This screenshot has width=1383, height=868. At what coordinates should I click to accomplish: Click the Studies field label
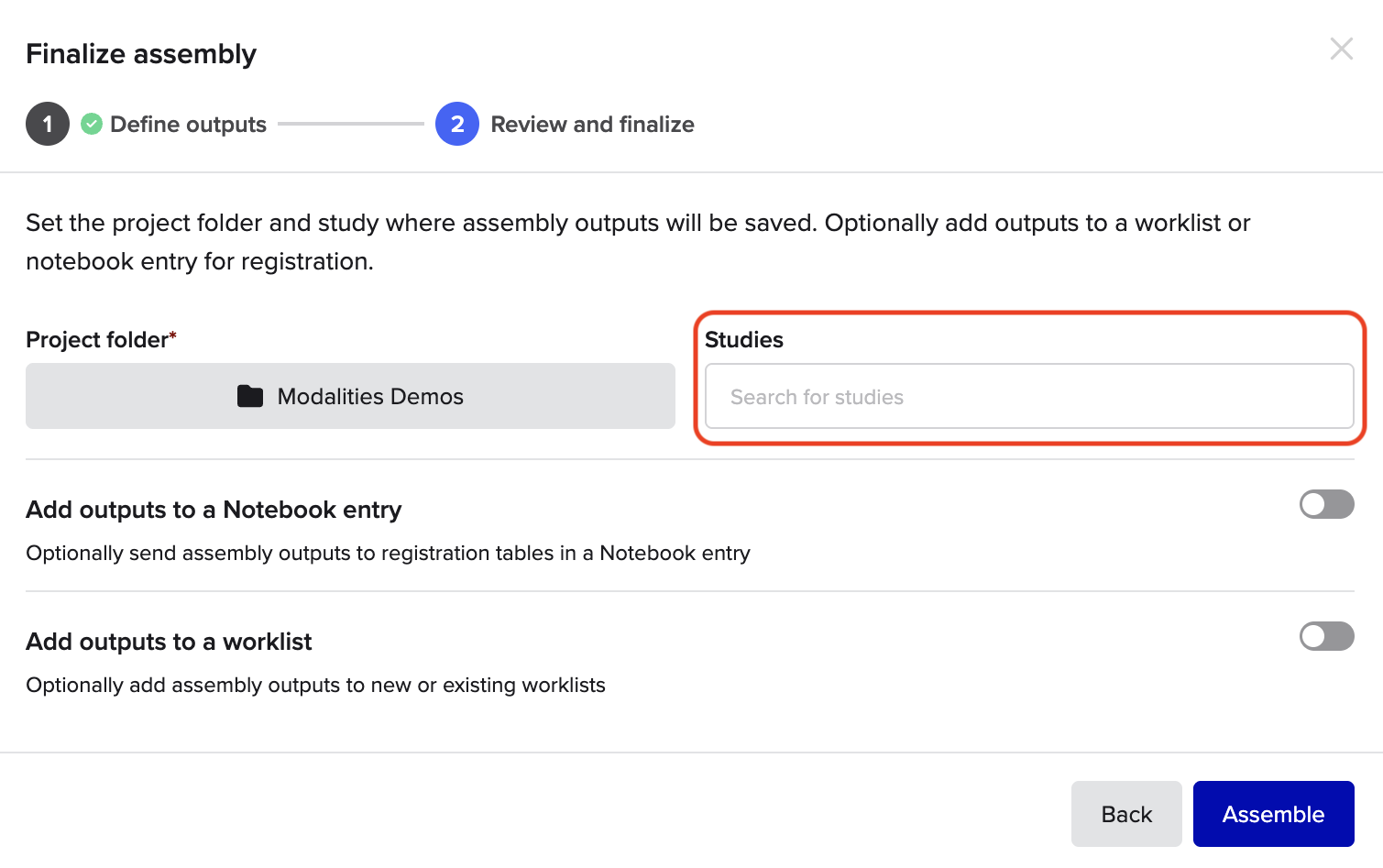[x=743, y=340]
